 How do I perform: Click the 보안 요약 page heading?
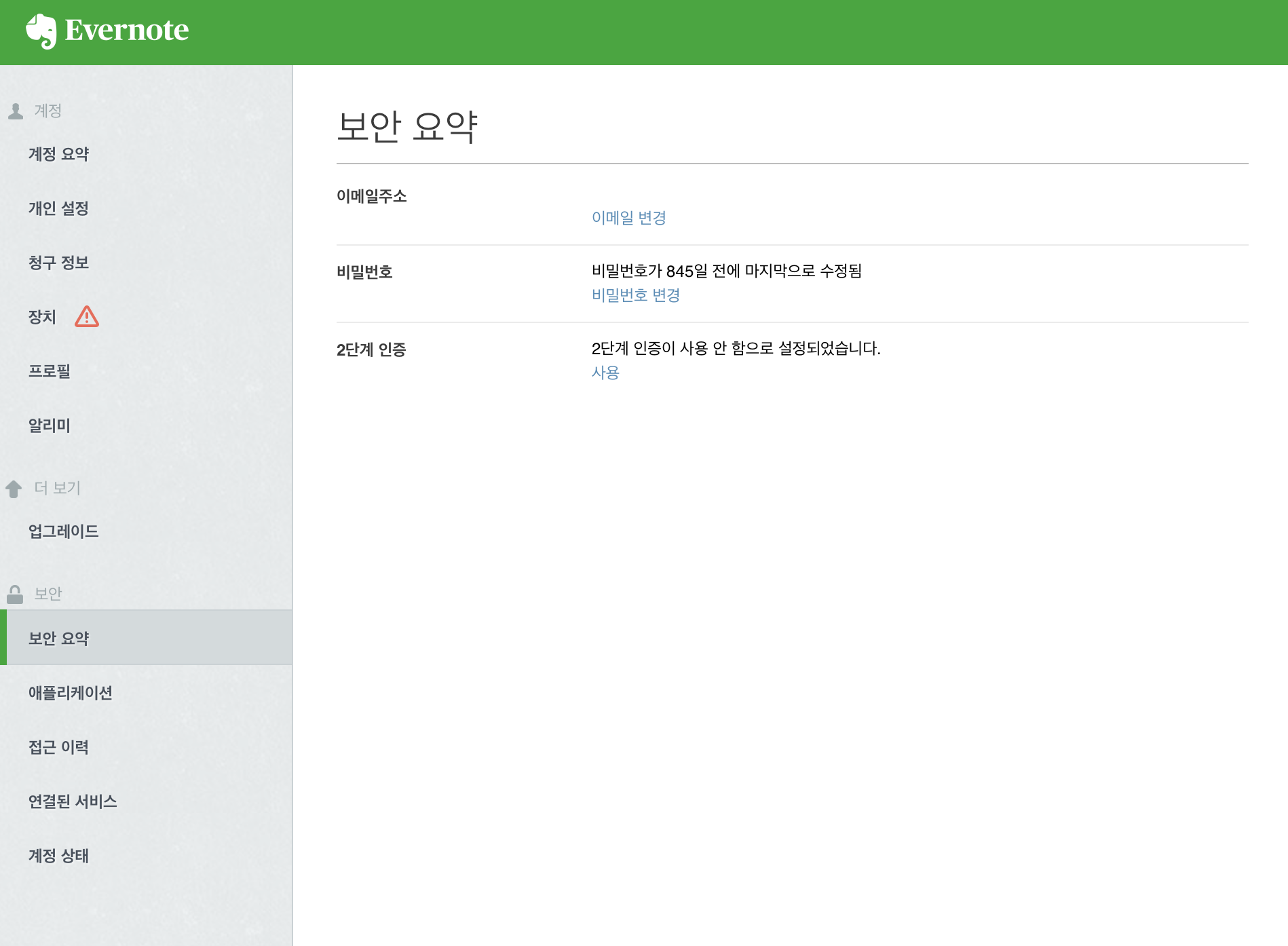408,126
